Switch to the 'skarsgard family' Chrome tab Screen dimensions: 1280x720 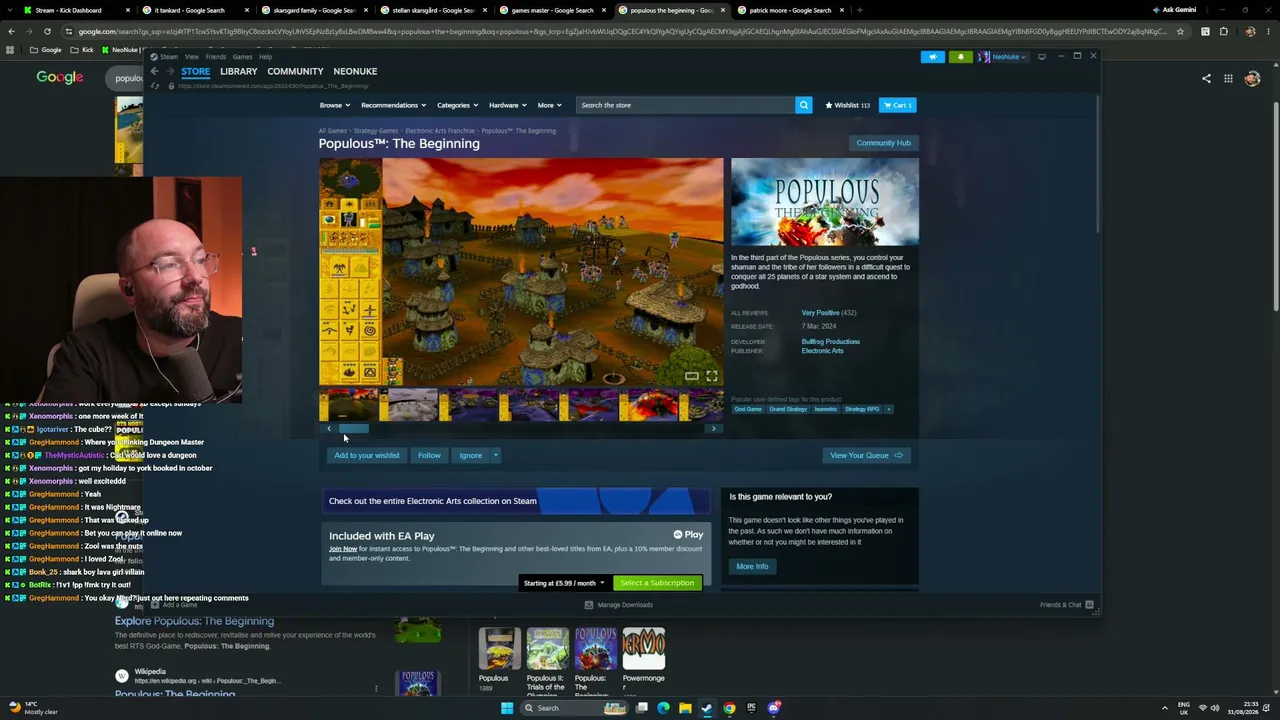tap(314, 10)
